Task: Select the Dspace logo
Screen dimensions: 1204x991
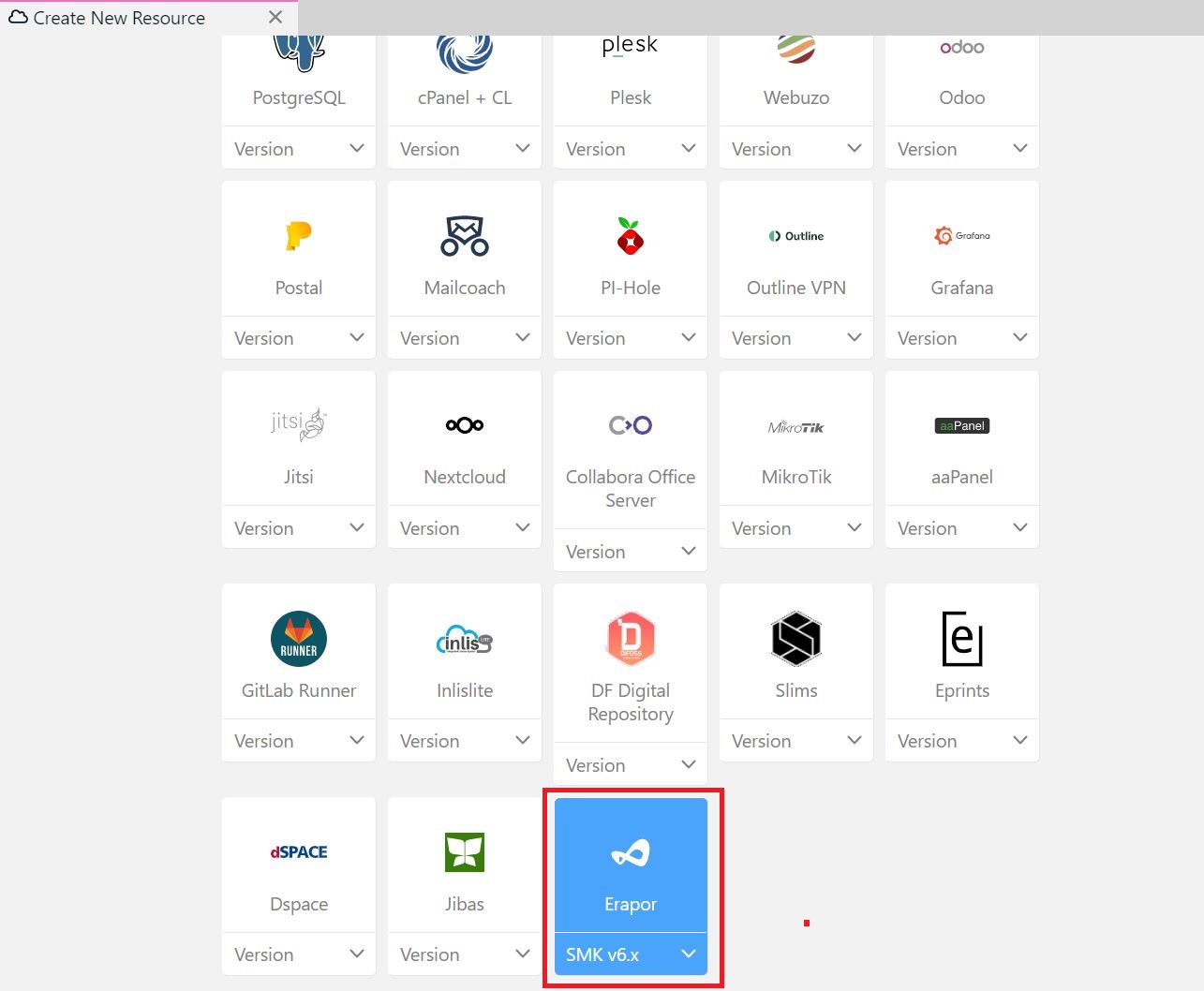Action: (x=299, y=852)
